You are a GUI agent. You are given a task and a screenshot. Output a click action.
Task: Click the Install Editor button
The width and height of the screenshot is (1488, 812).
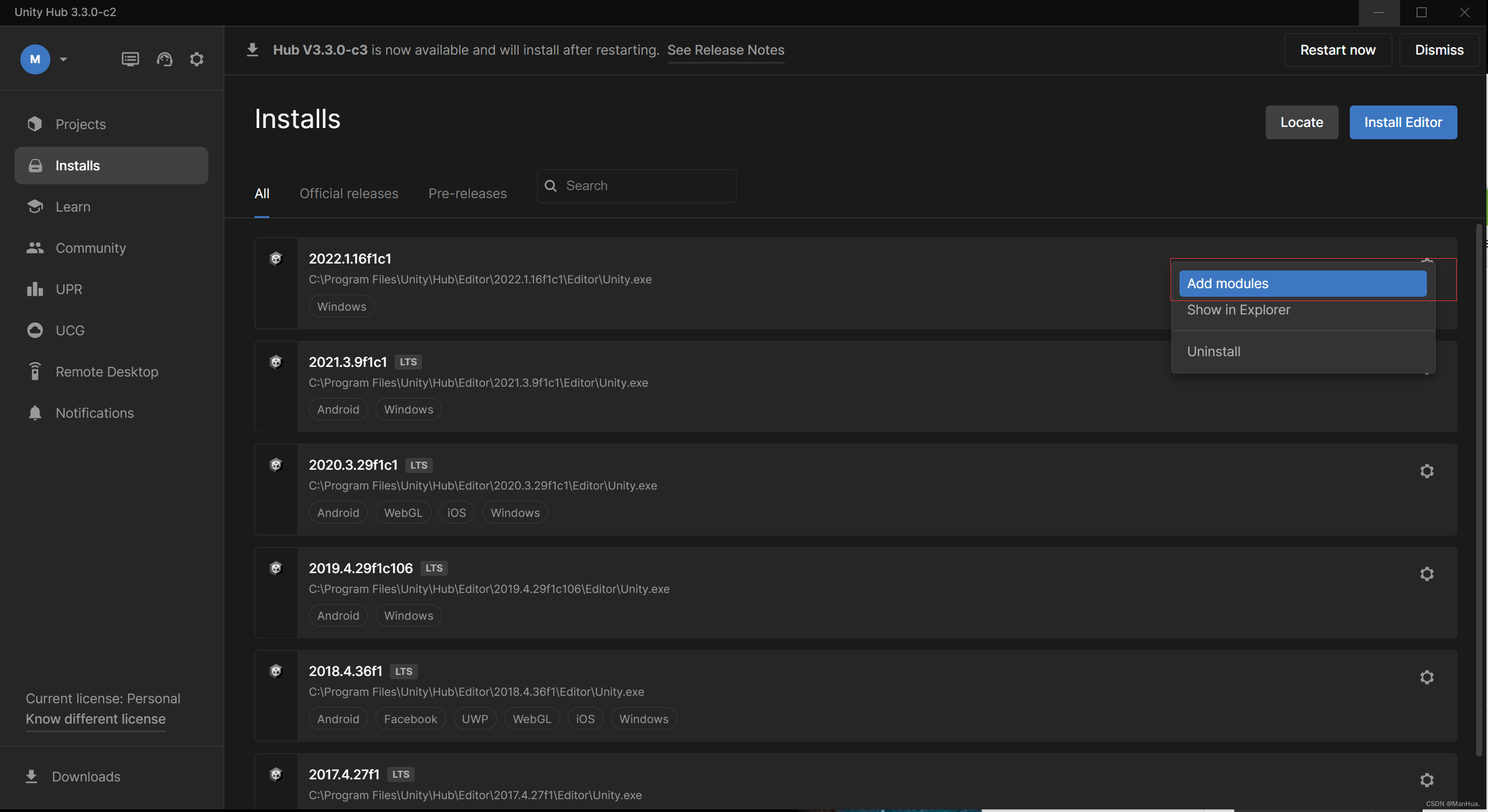point(1402,123)
